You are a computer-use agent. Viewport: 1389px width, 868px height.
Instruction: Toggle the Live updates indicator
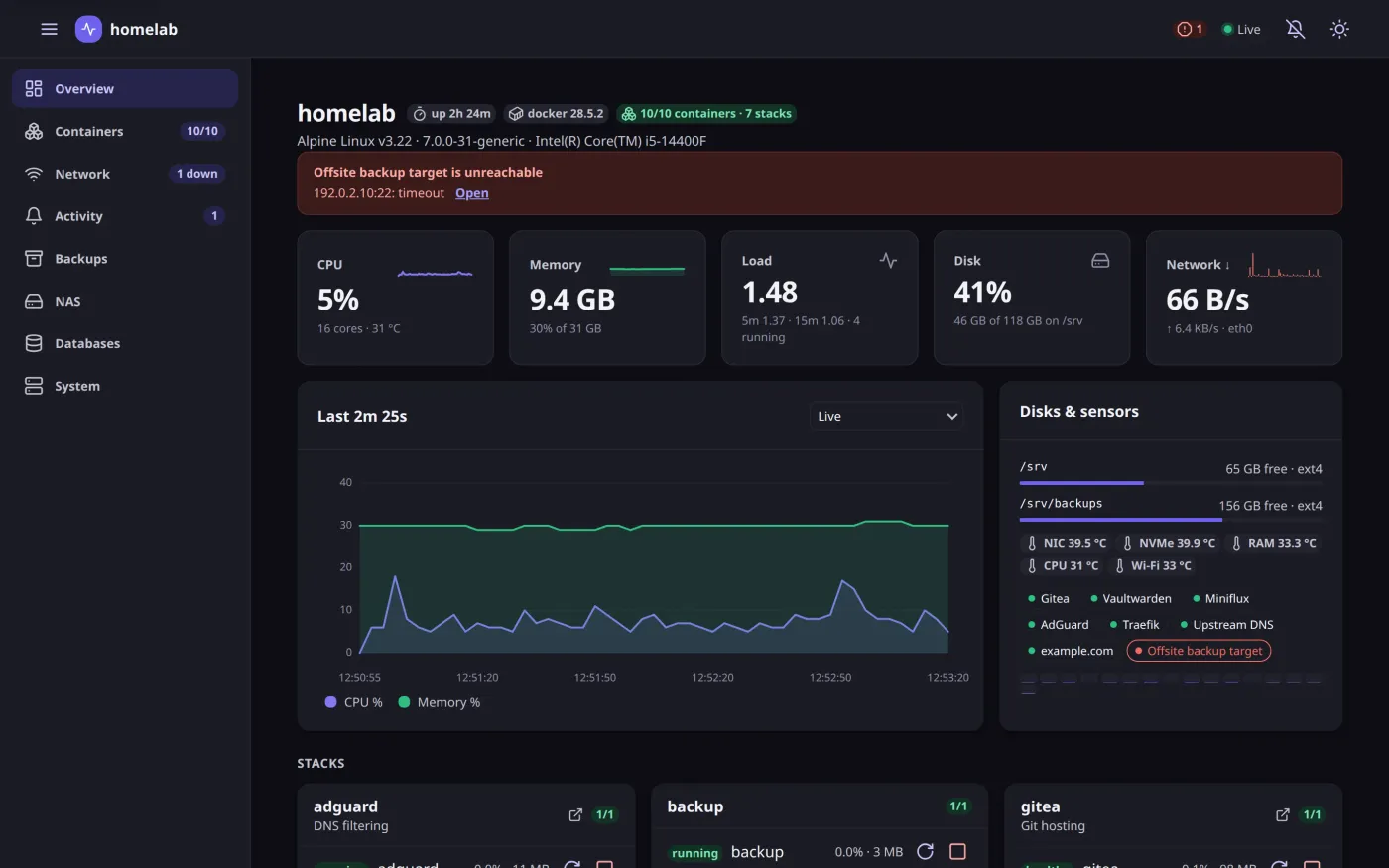tap(1241, 29)
